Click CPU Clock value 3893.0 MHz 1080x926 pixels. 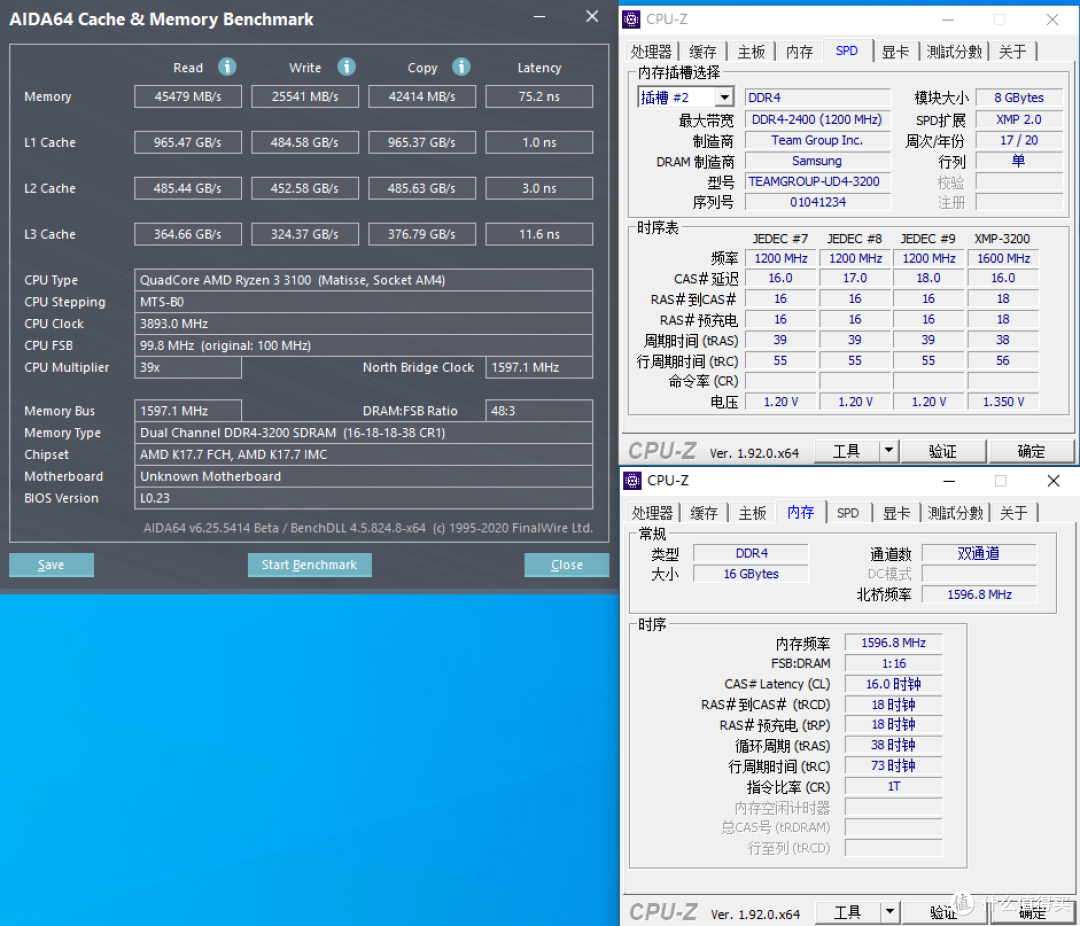364,323
